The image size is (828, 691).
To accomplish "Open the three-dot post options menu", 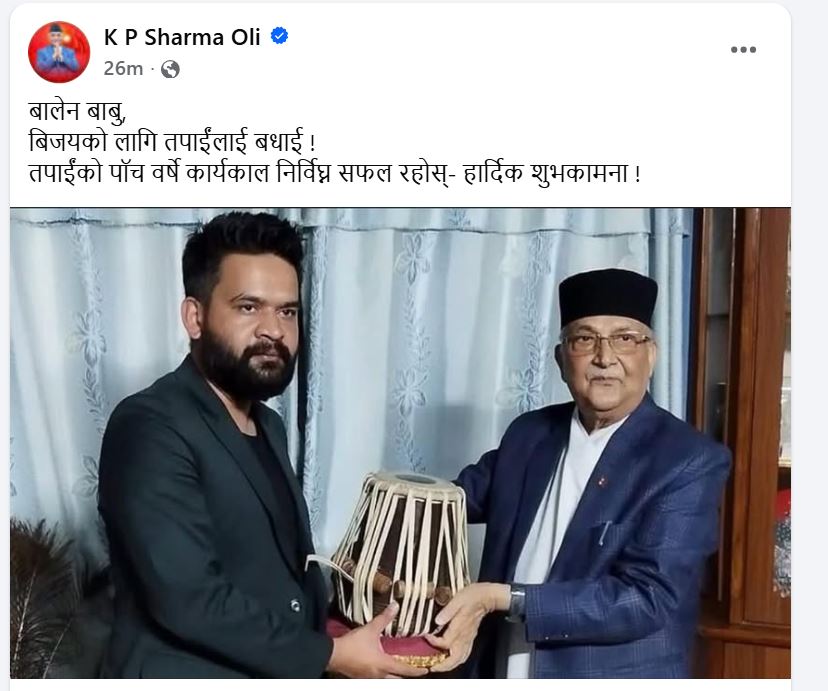I will (x=743, y=50).
